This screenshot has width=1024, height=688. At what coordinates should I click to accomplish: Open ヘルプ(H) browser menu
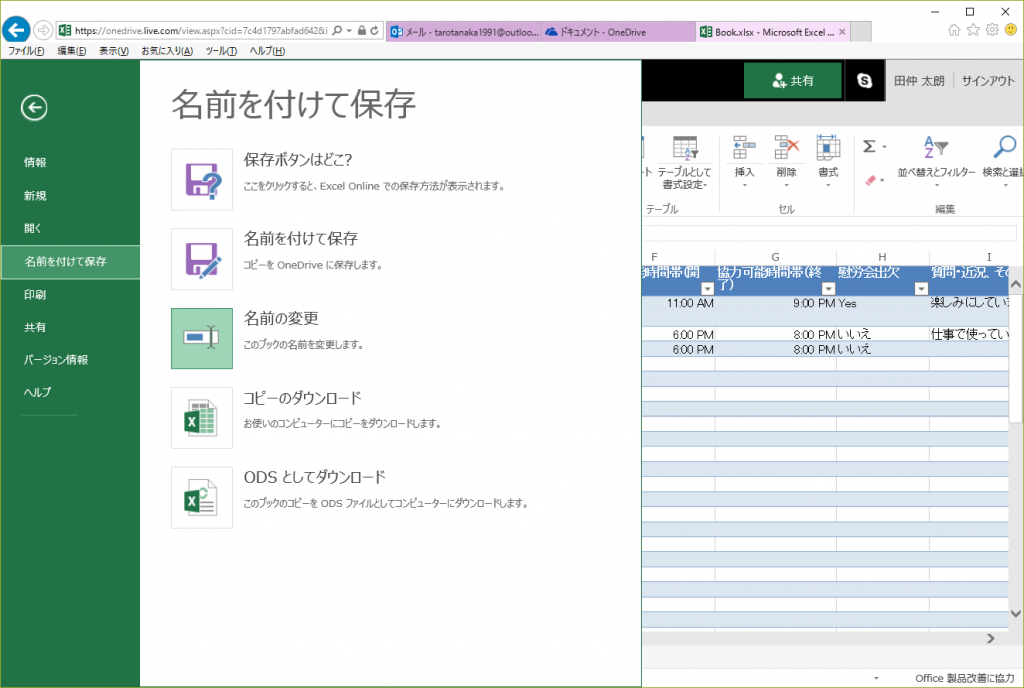(x=267, y=51)
